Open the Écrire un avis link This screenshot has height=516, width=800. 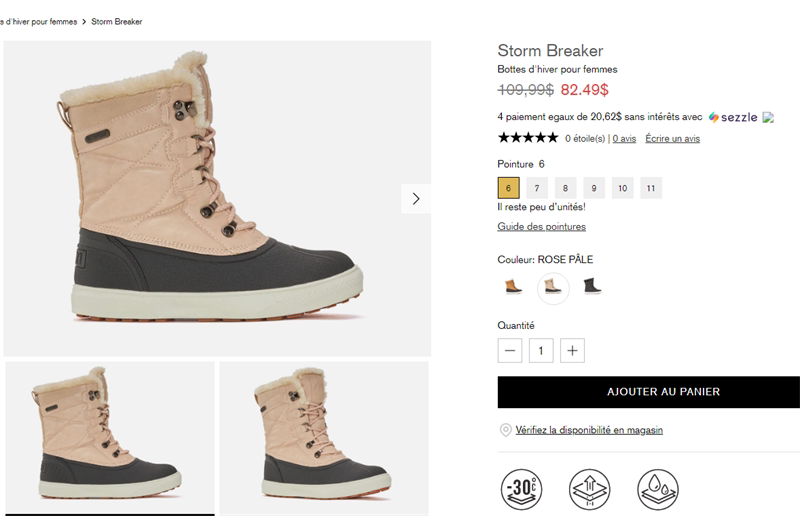pos(672,139)
